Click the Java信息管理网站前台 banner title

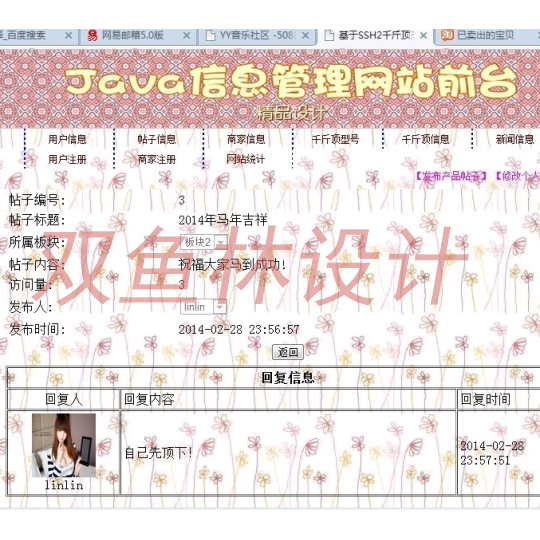coord(291,82)
